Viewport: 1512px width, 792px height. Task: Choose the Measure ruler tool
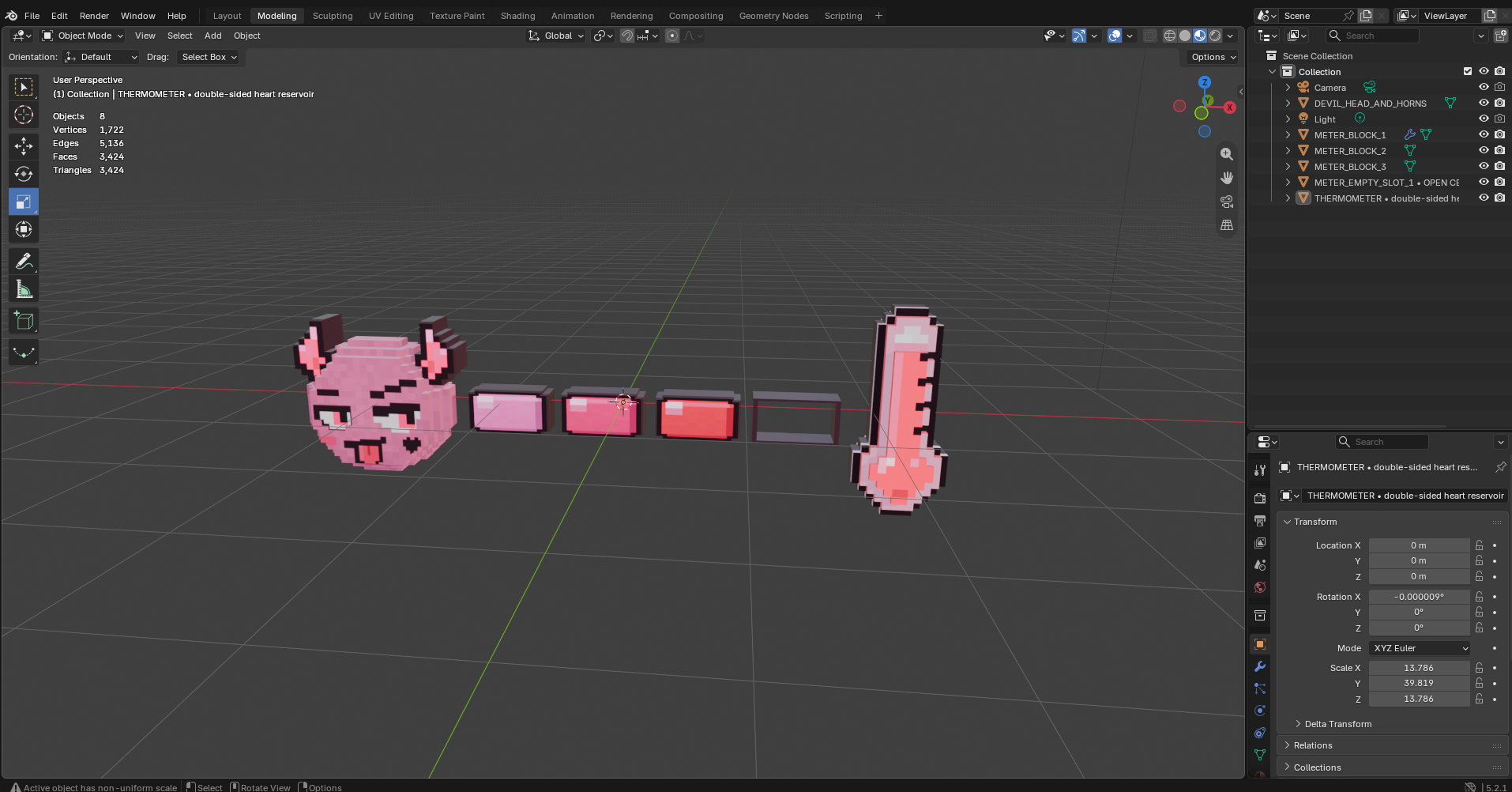point(24,289)
